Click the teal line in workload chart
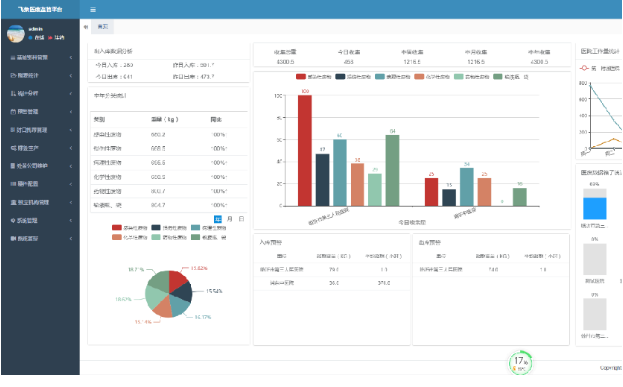The image size is (623, 387). click(x=606, y=107)
